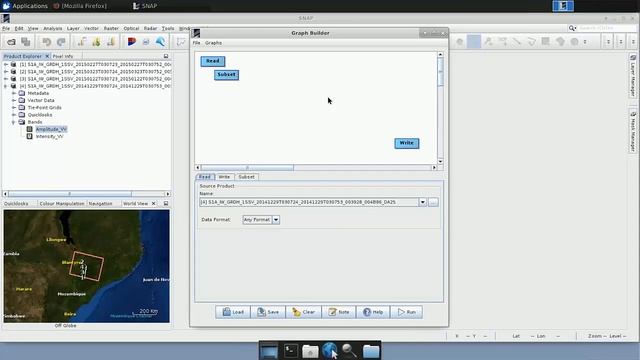Click the Close/Save products icon beside Open Product

(26, 42)
